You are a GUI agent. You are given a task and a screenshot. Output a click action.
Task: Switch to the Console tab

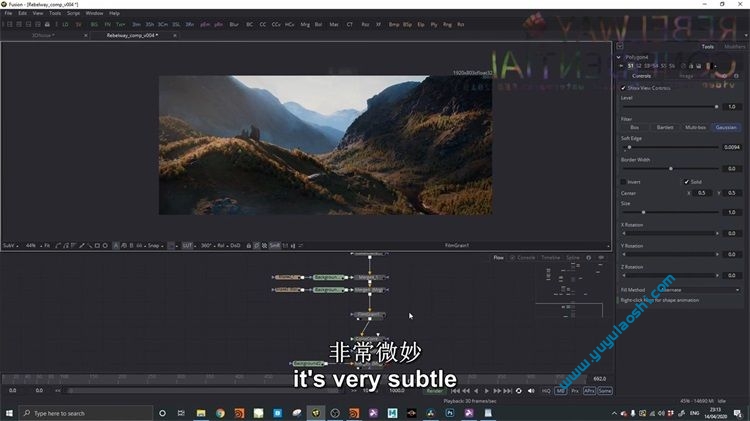(526, 258)
